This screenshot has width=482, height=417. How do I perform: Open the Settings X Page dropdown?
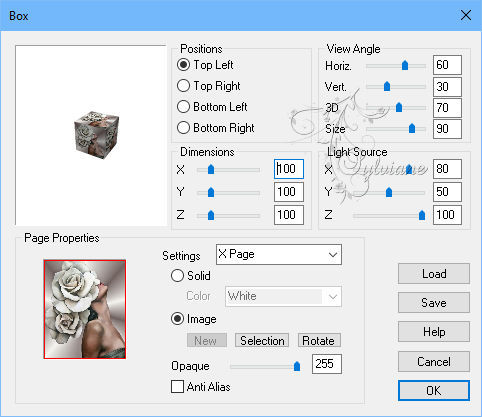[x=279, y=255]
